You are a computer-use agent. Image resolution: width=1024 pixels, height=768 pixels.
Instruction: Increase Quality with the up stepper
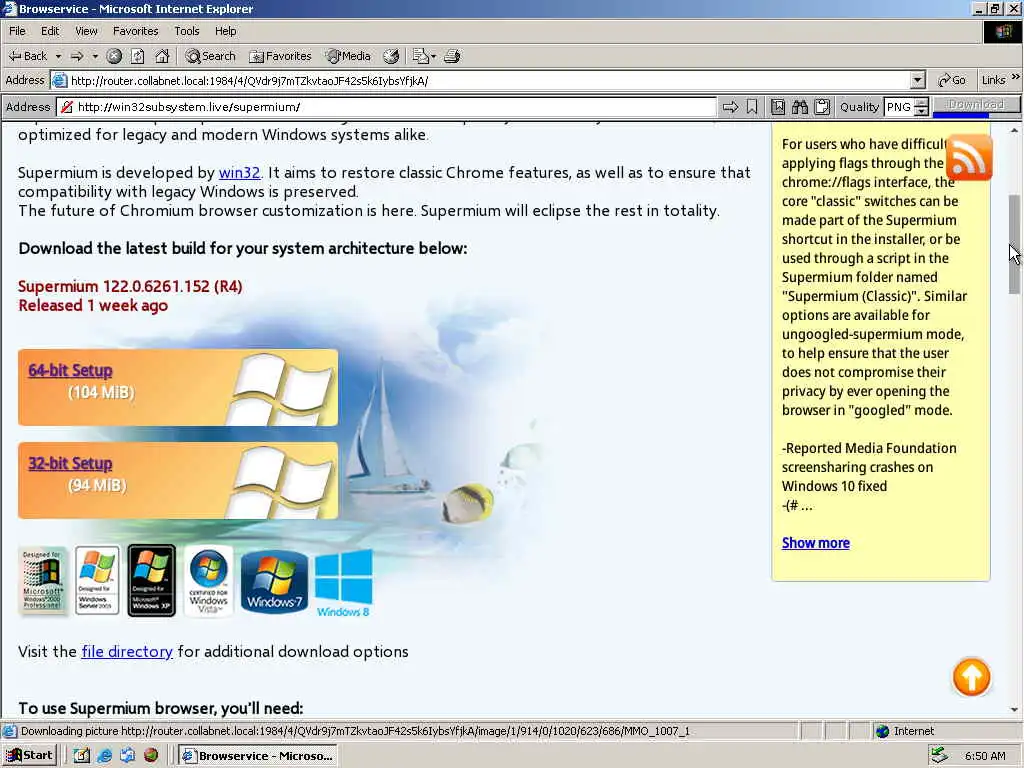coord(921,103)
